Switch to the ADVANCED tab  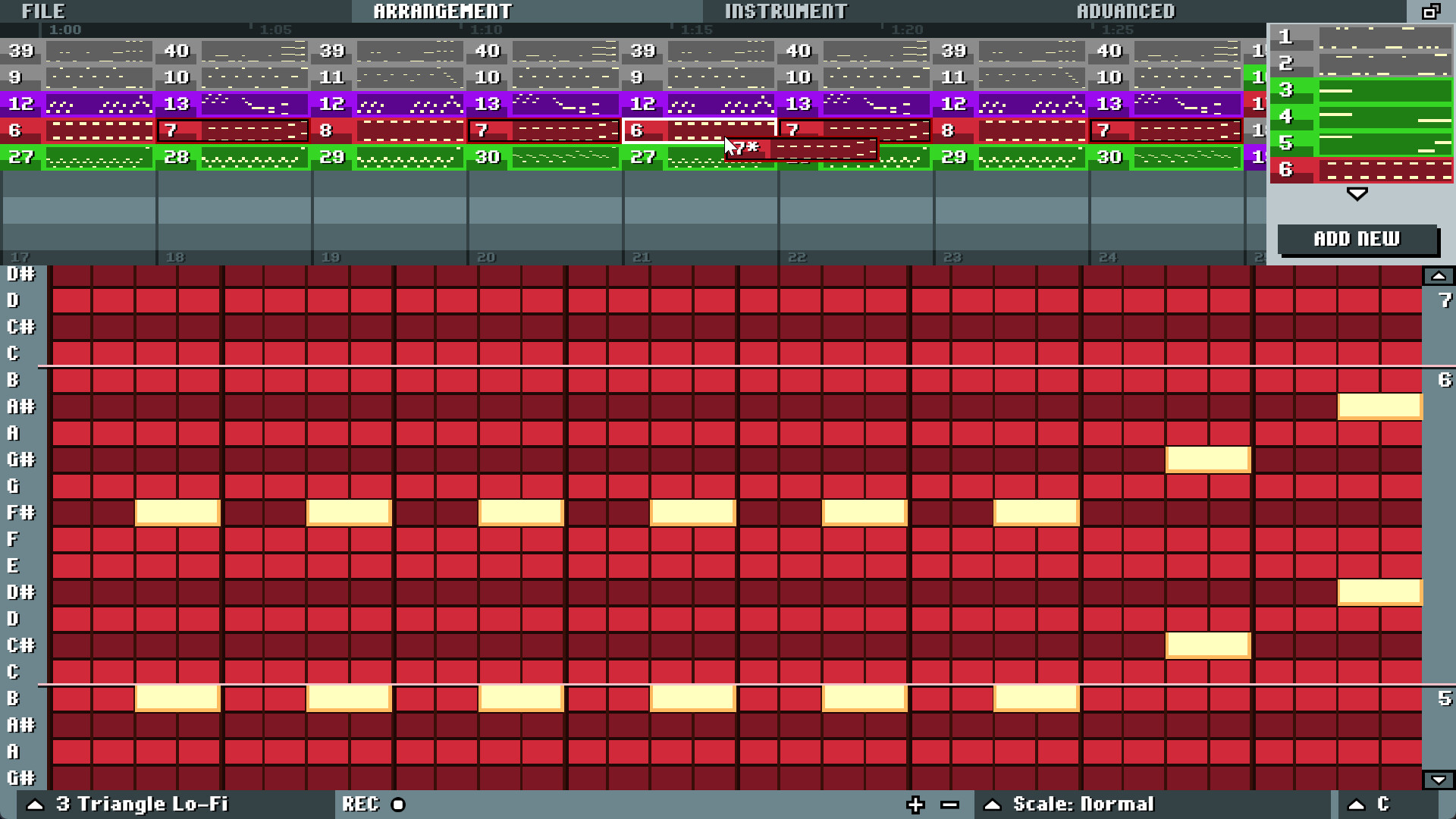1127,11
